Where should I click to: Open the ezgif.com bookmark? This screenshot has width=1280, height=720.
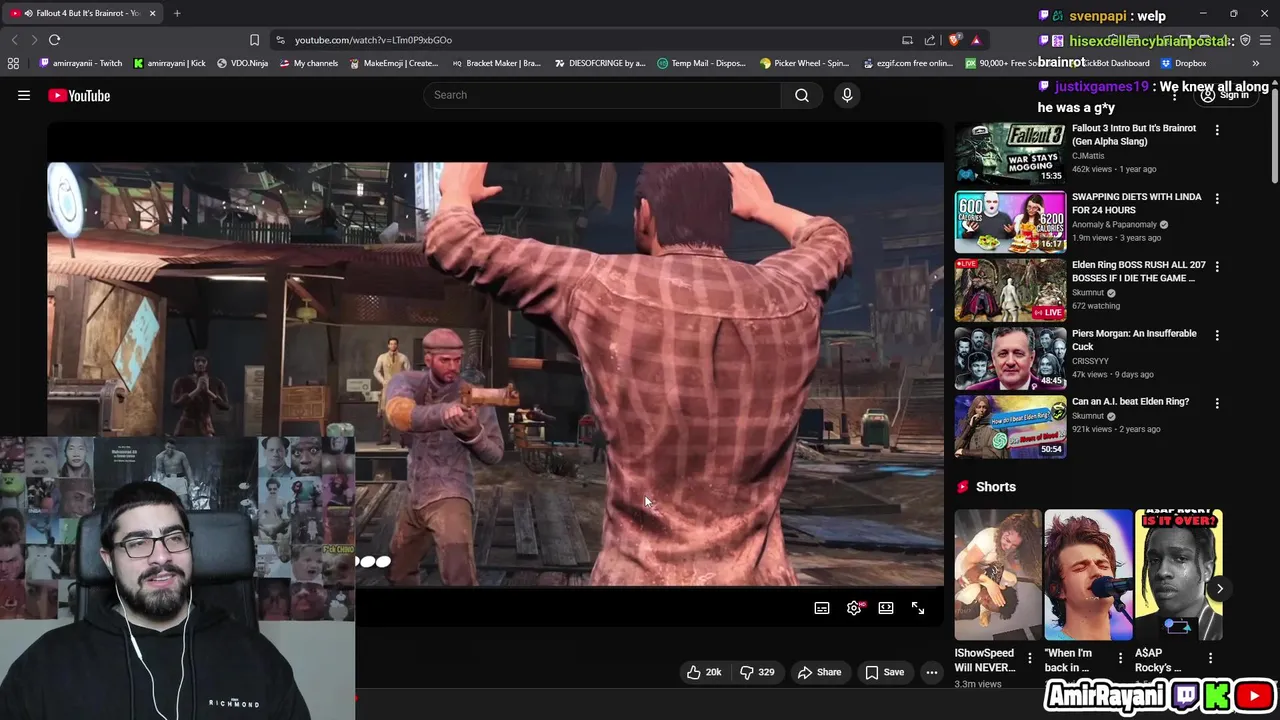907,63
